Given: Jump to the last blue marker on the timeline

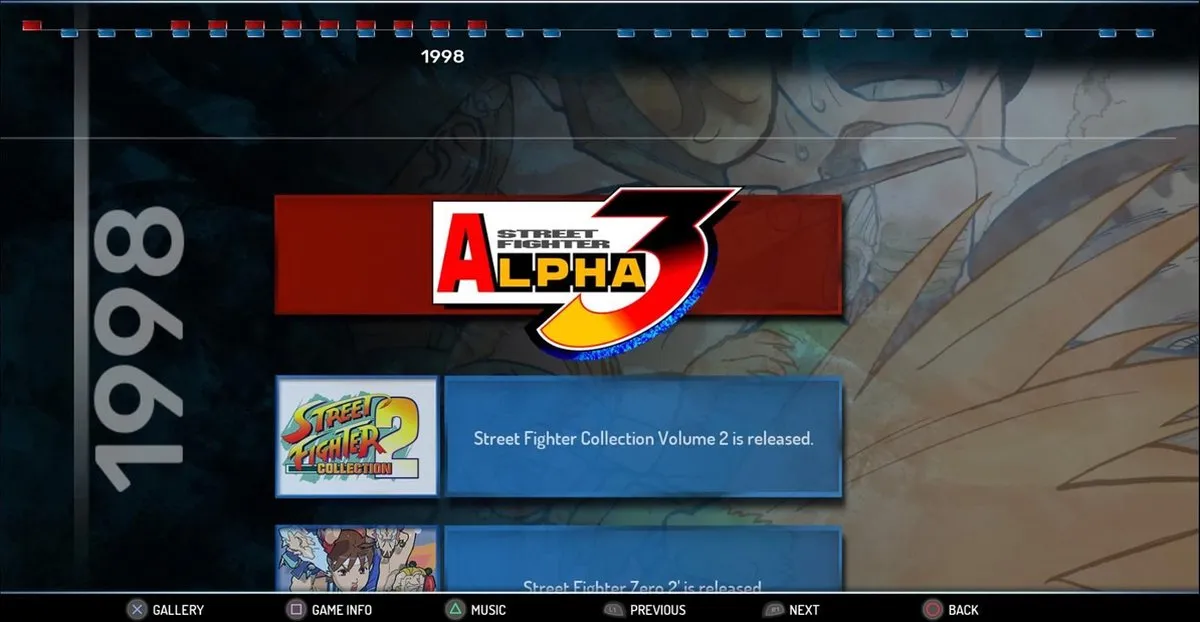Looking at the screenshot, I should click(x=1145, y=33).
